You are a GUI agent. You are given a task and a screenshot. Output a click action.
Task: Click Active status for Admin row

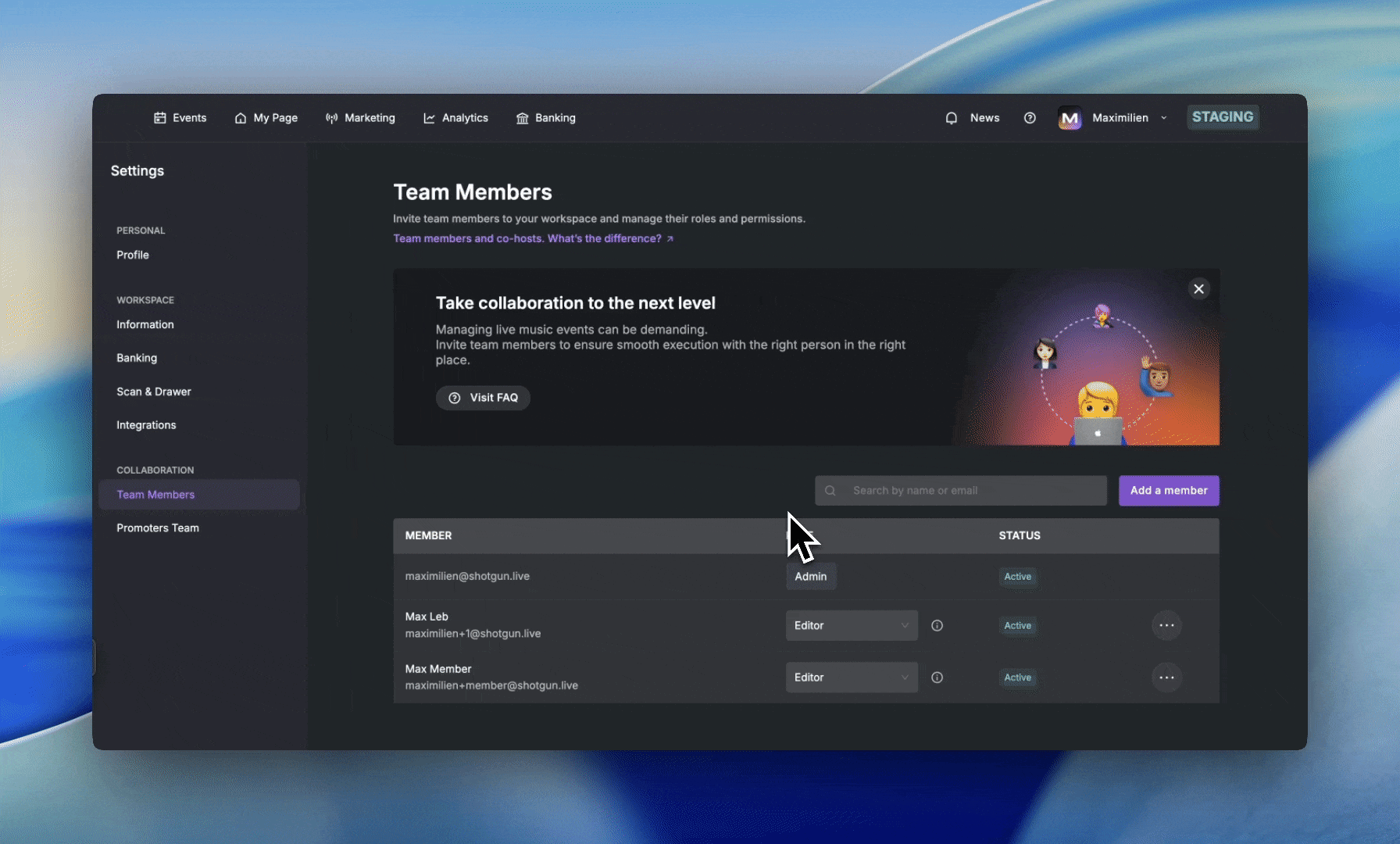coord(1018,577)
